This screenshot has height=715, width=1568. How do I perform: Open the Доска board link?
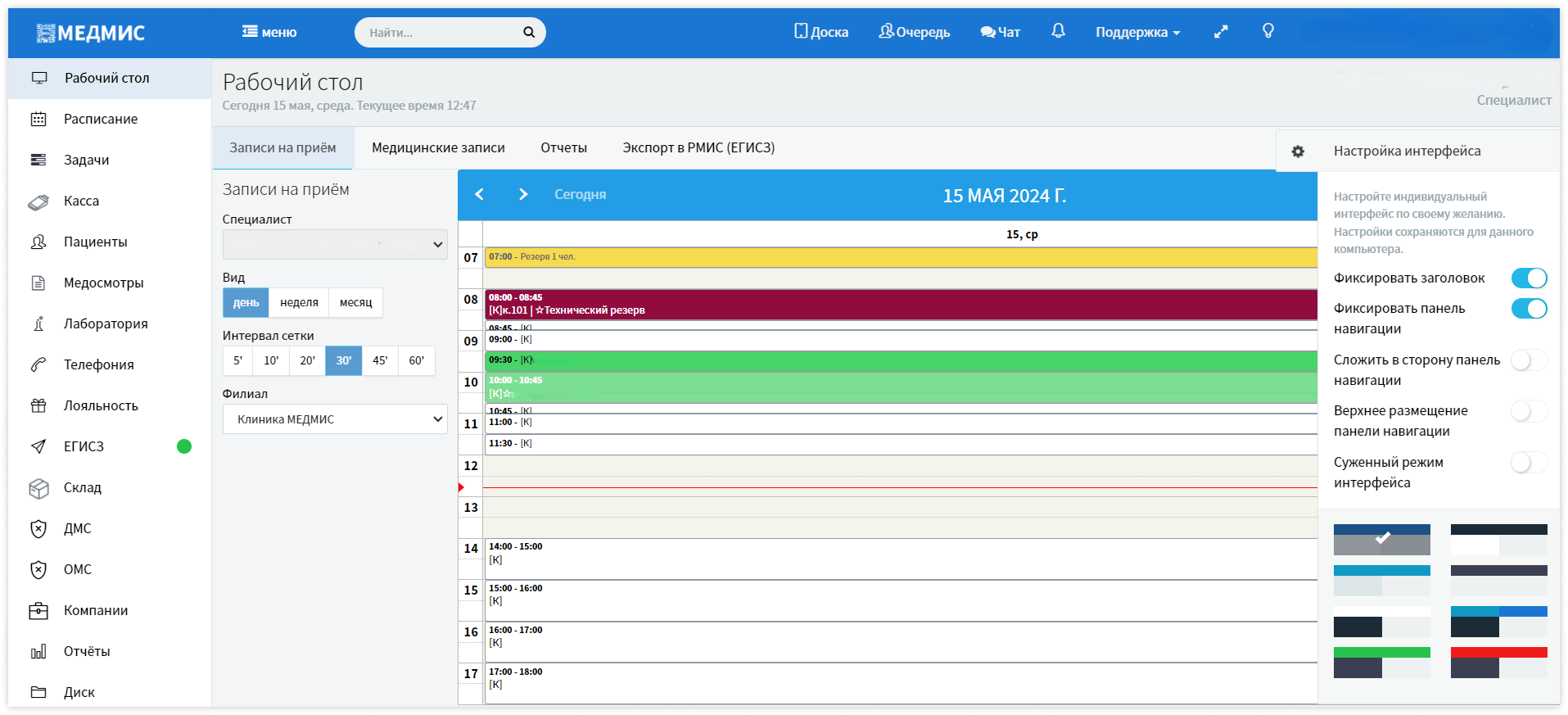coord(821,32)
